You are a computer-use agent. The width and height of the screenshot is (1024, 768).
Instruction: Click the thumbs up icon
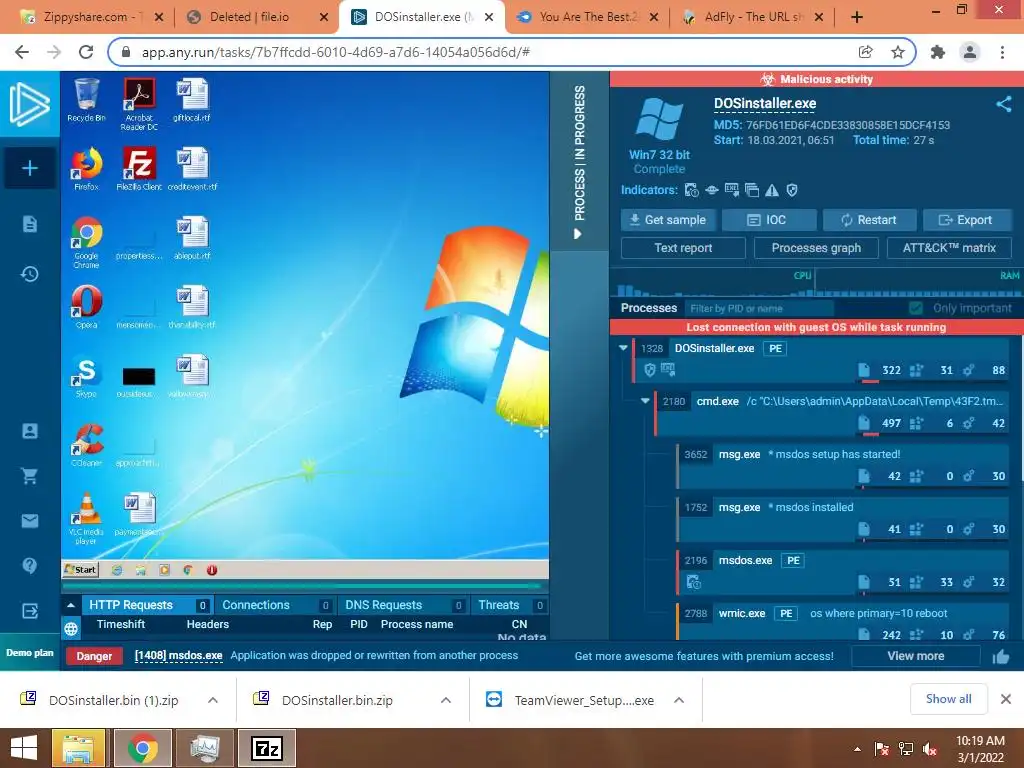1000,656
